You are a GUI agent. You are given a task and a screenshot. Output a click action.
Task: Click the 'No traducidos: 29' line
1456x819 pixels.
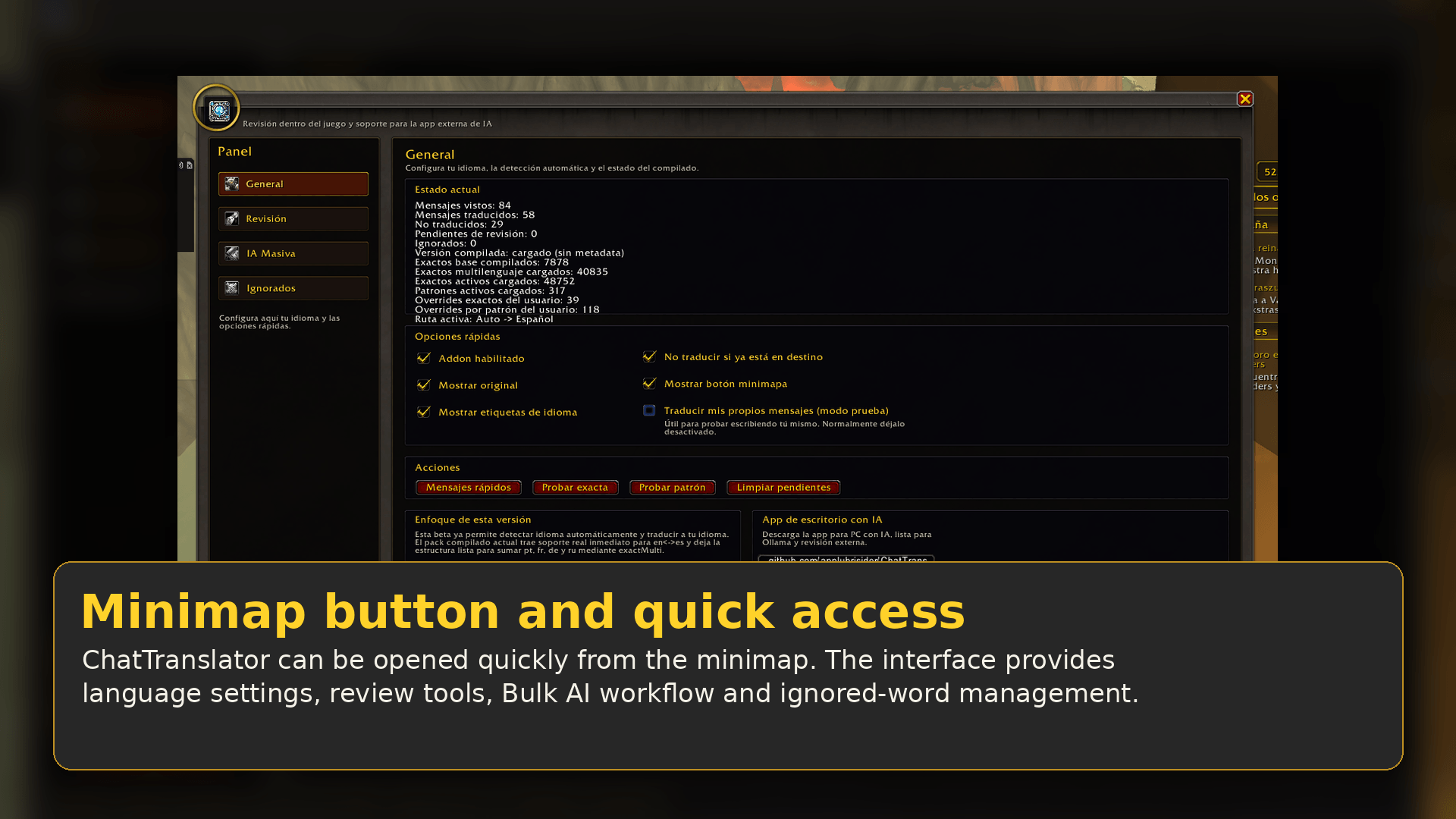459,224
